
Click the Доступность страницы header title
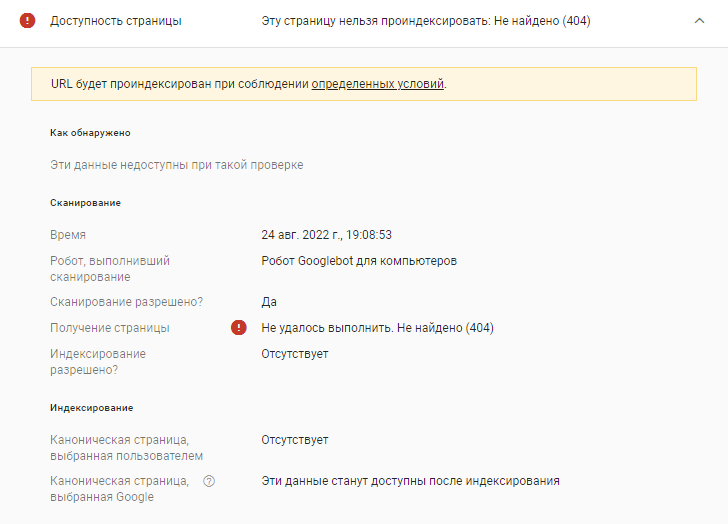point(116,21)
